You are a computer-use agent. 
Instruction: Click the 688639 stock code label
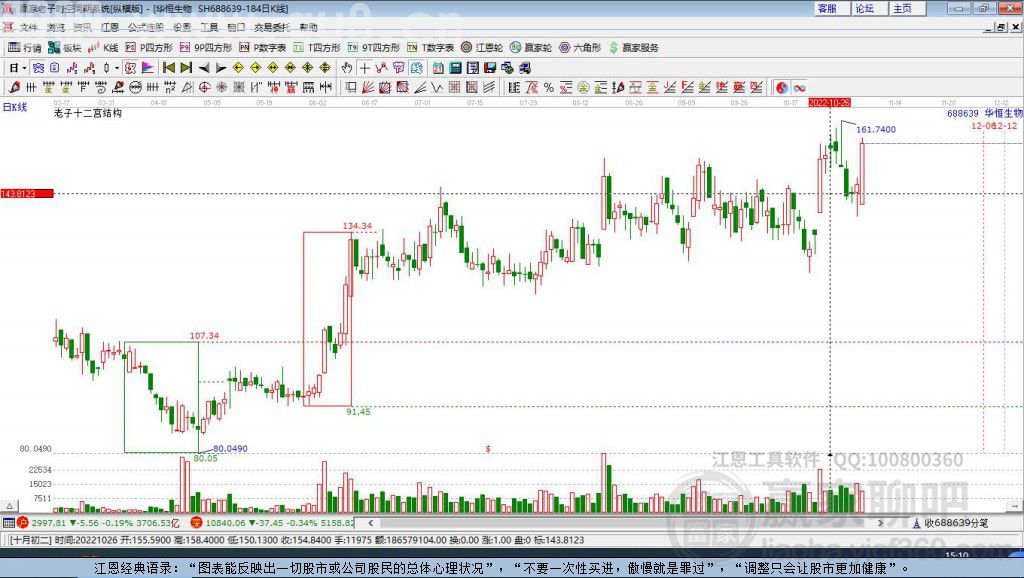(963, 113)
